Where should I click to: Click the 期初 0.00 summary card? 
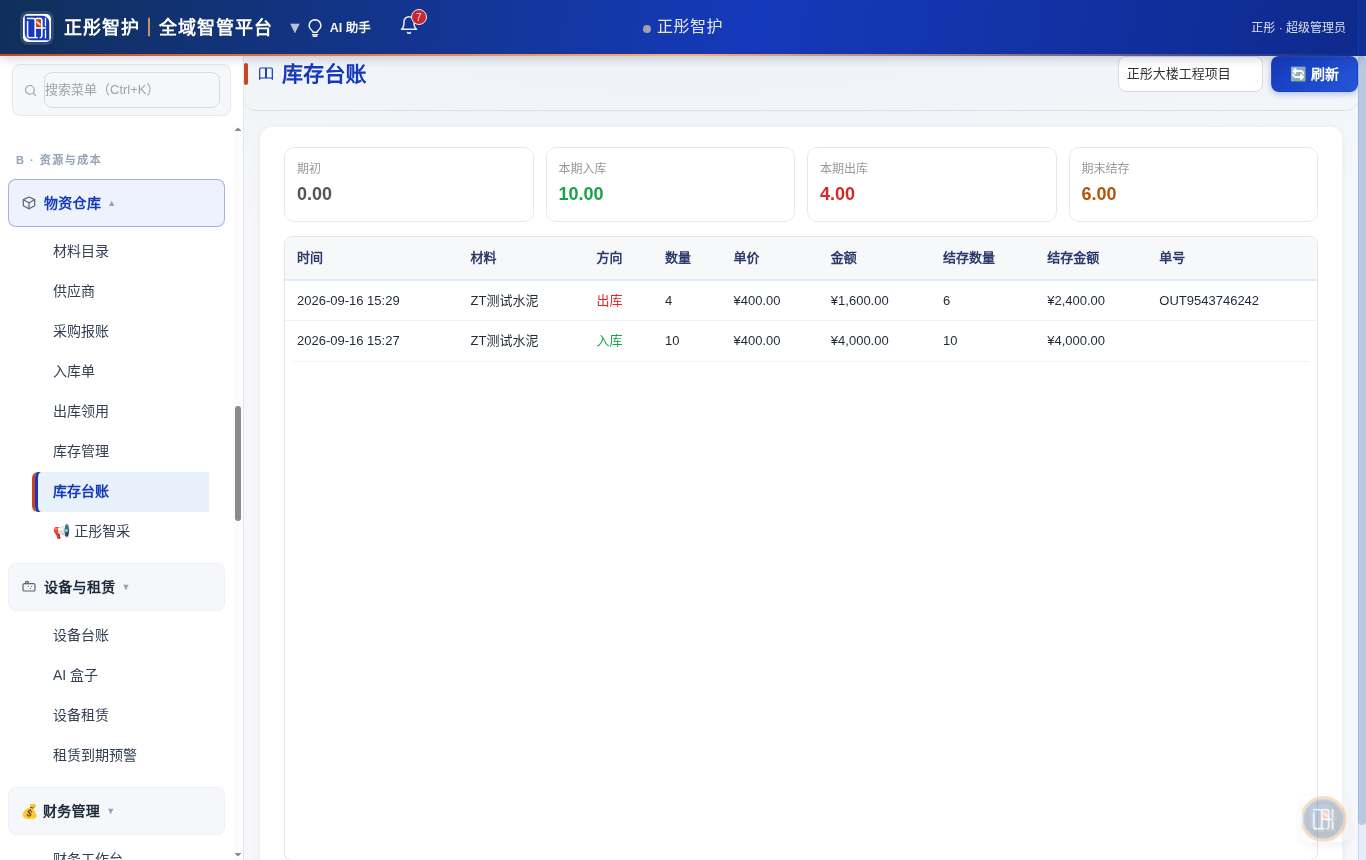tap(409, 184)
